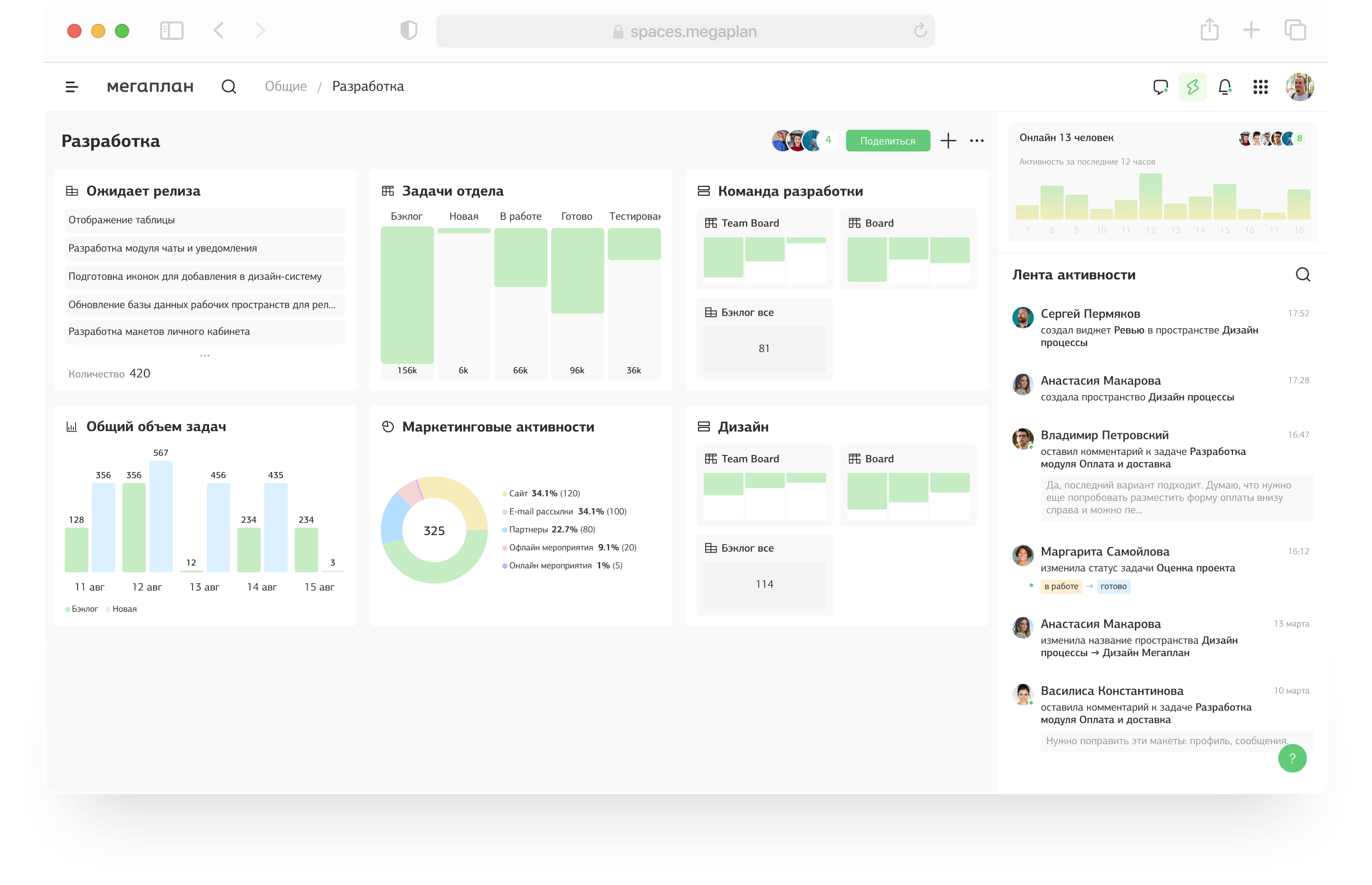The image size is (1372, 885).
Task: Open the notifications bell
Action: pyautogui.click(x=1225, y=87)
